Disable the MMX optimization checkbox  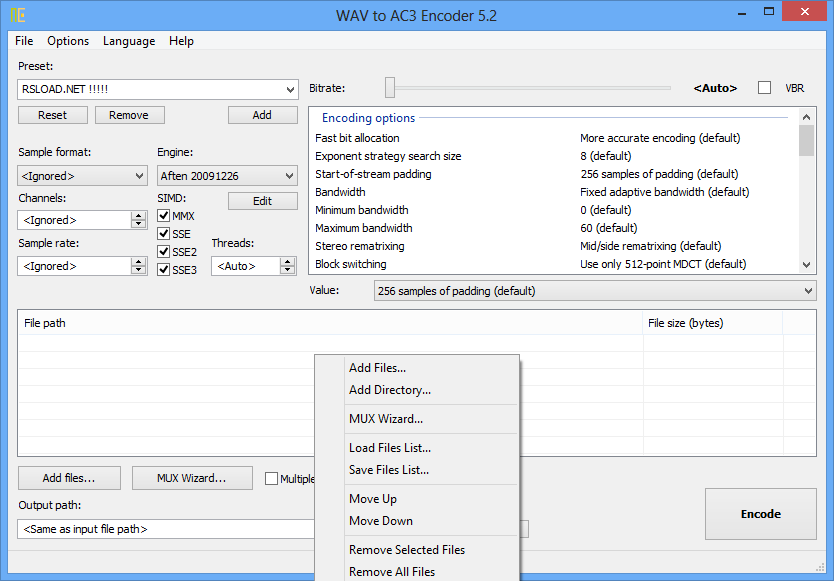coord(164,215)
